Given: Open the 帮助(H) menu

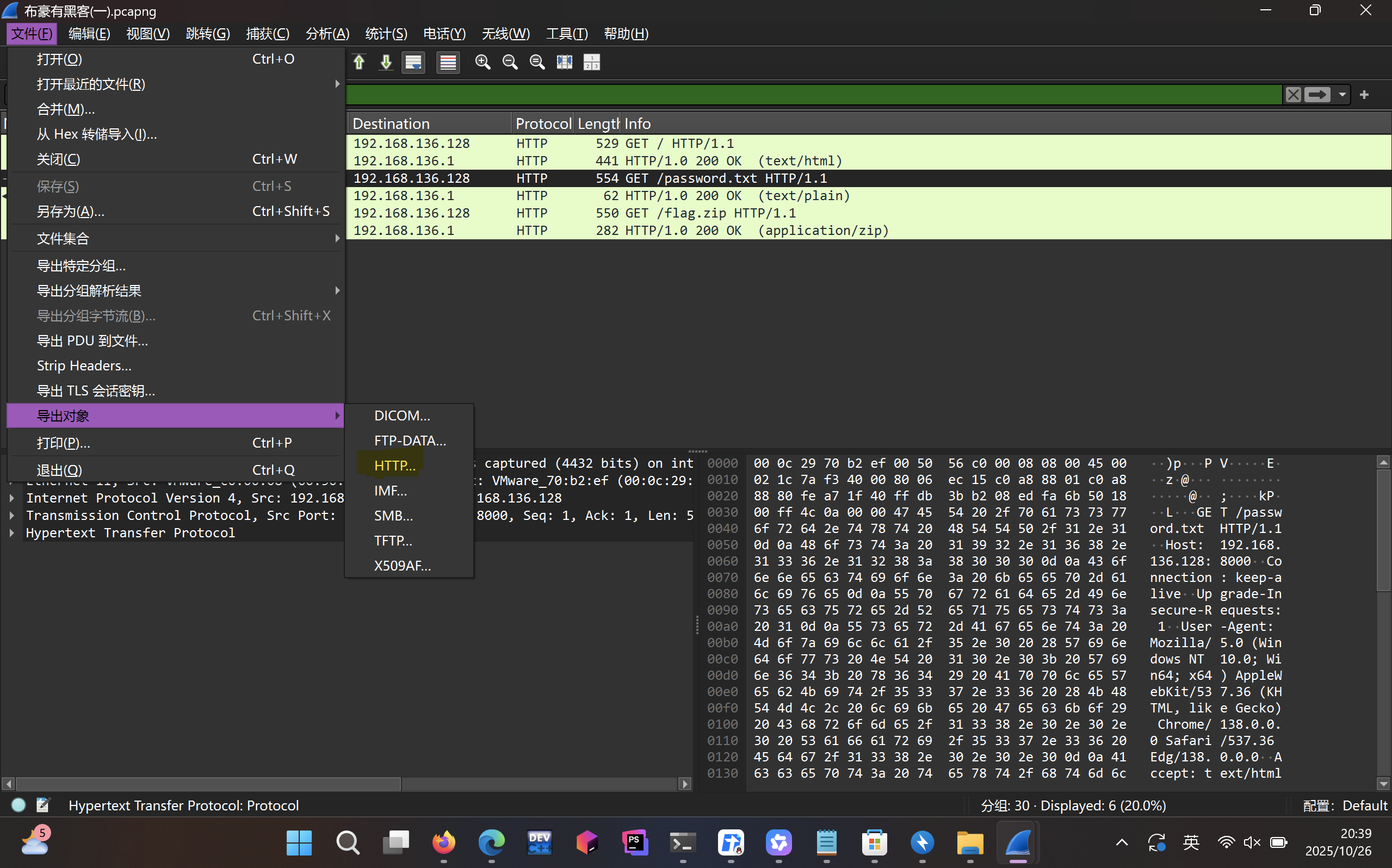Looking at the screenshot, I should [x=626, y=34].
